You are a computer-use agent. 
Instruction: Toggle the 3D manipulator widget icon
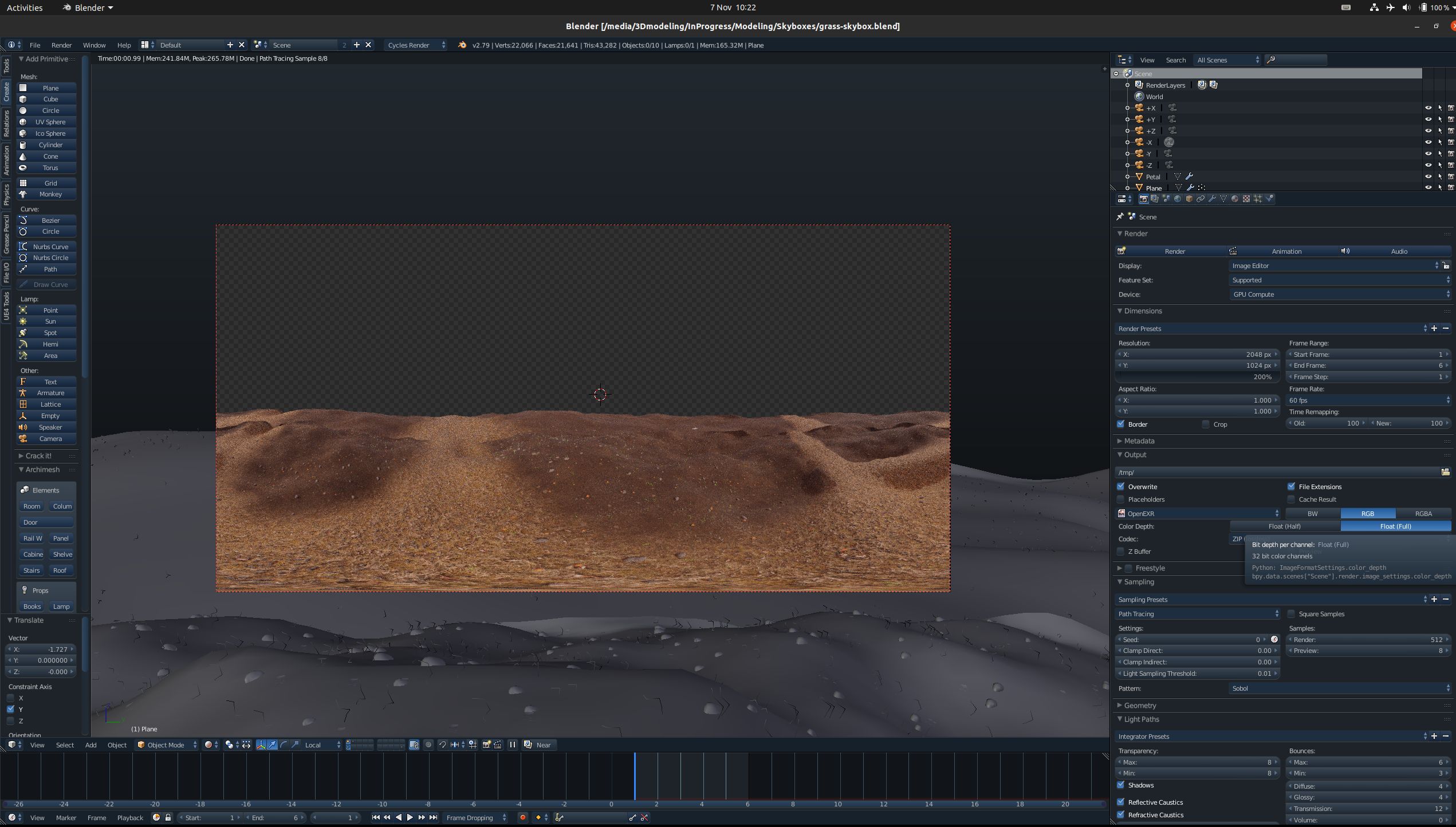point(261,745)
